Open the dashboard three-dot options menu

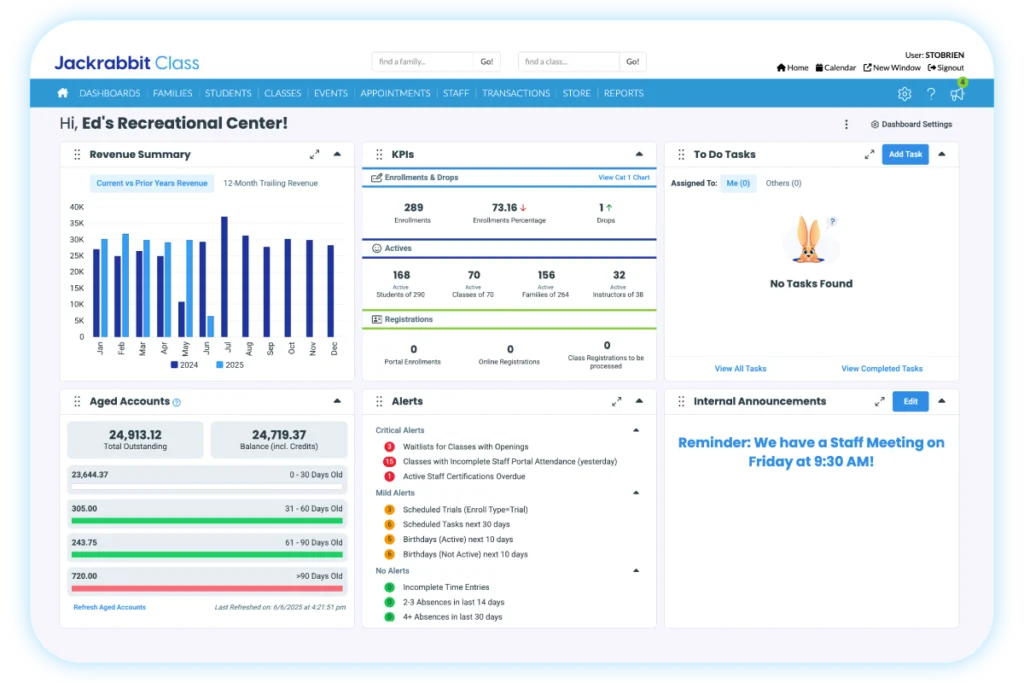click(x=846, y=124)
